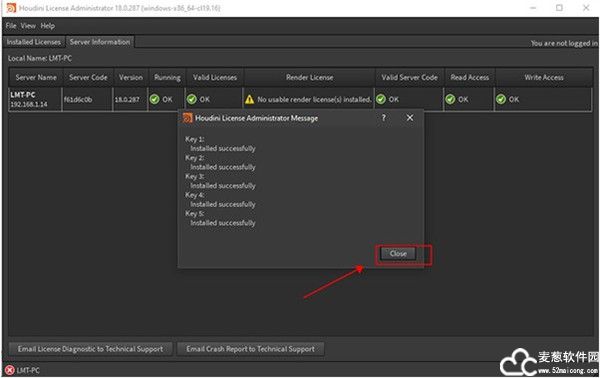The height and width of the screenshot is (378, 600).
Task: Click the Version column header
Action: [x=130, y=77]
